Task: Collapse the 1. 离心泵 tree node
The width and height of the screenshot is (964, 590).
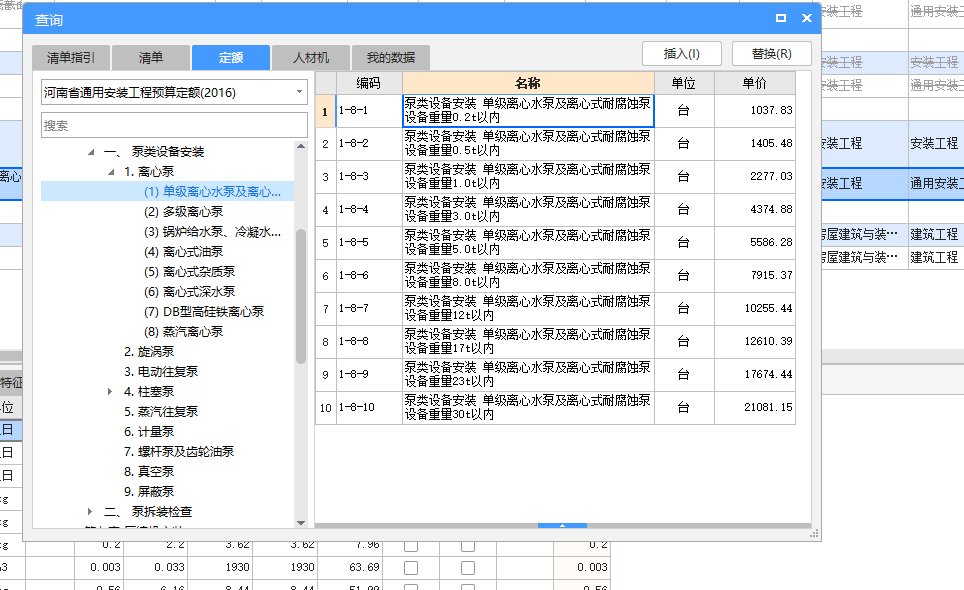Action: pyautogui.click(x=111, y=172)
